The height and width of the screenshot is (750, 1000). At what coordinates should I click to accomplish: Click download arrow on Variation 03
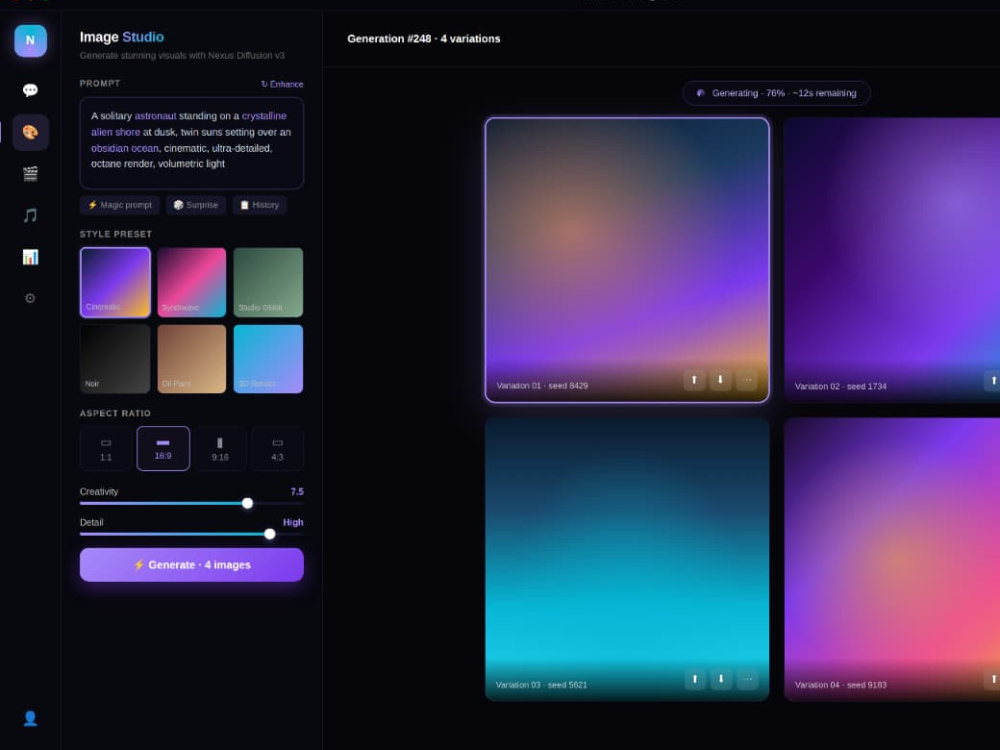(721, 679)
